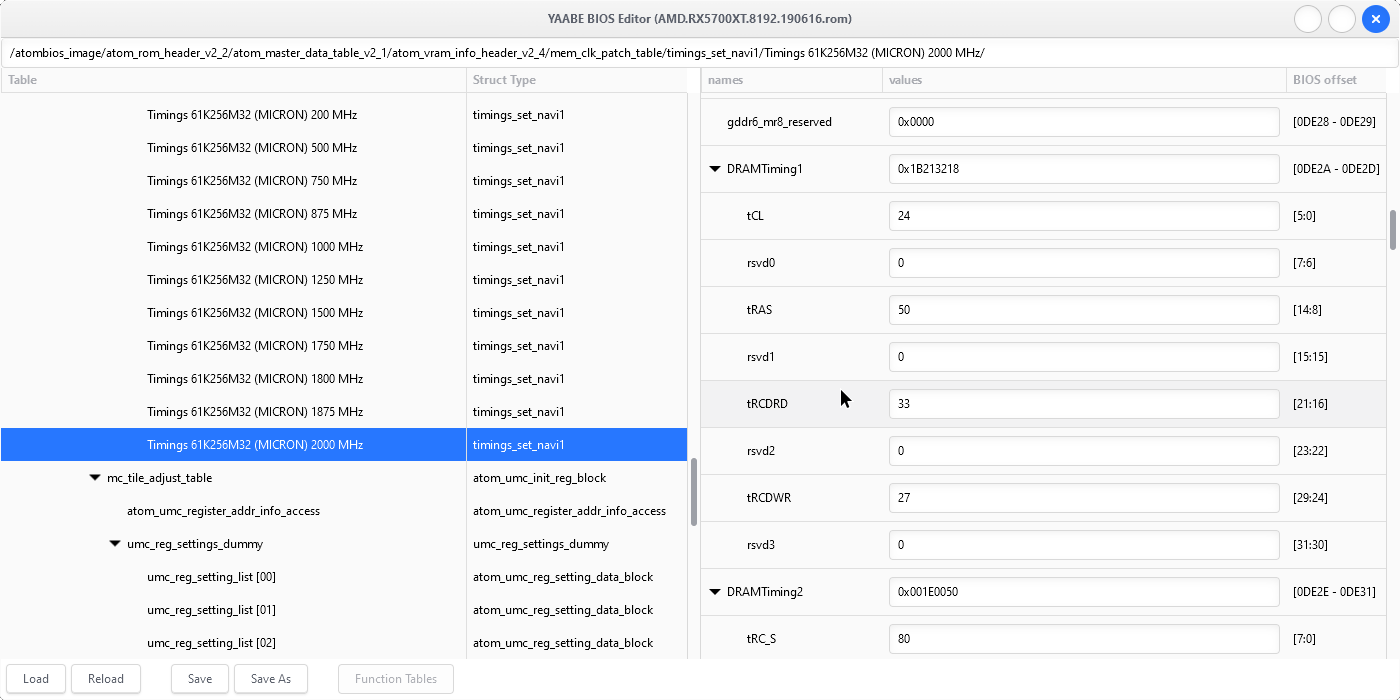The image size is (1400, 700).
Task: Select Timings 61K256M32 (MICRON) 200 MHz row
Action: coord(344,115)
